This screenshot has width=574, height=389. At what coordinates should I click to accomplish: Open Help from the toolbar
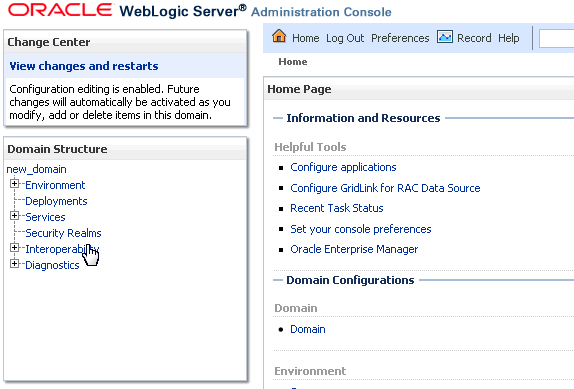pos(508,38)
